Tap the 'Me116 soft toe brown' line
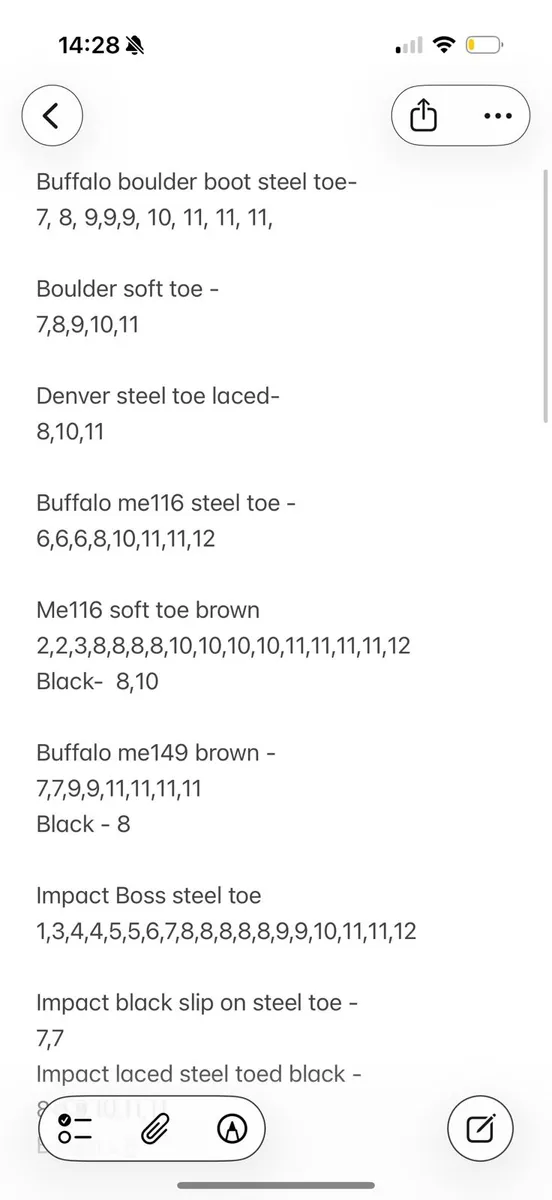 pos(148,610)
